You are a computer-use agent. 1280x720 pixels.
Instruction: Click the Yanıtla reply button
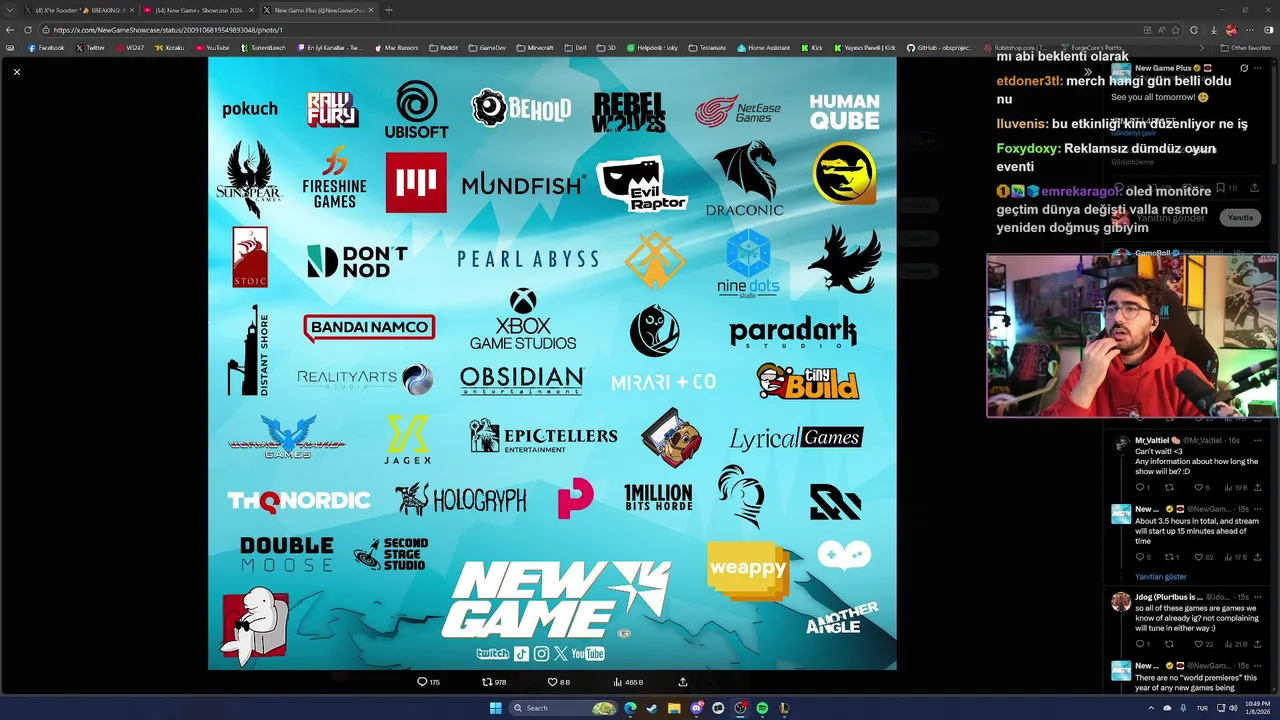1240,217
